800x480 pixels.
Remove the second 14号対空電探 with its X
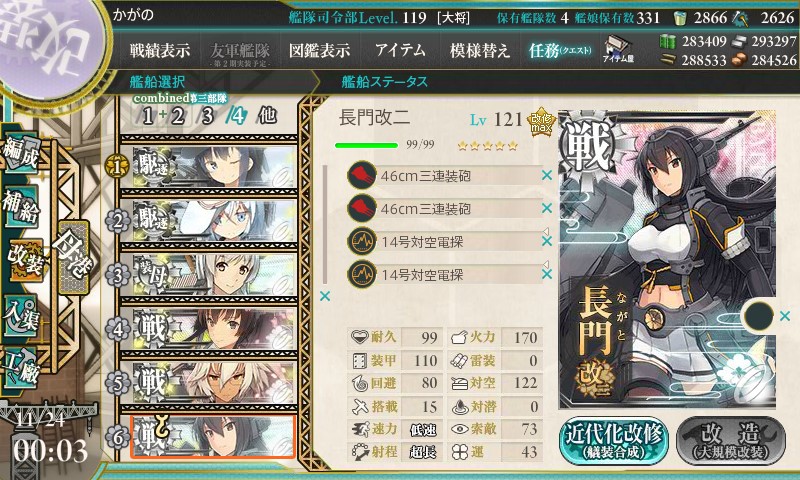[x=546, y=274]
